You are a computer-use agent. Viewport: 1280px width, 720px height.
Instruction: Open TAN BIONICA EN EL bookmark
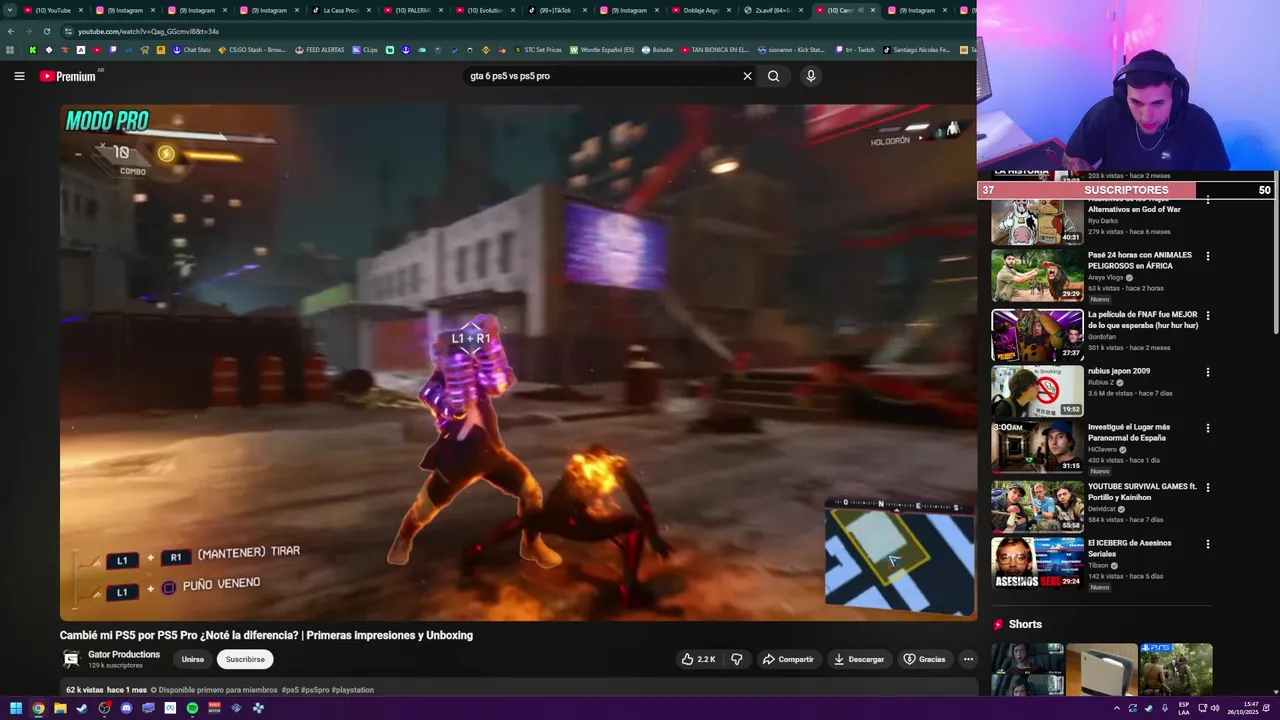coord(715,50)
